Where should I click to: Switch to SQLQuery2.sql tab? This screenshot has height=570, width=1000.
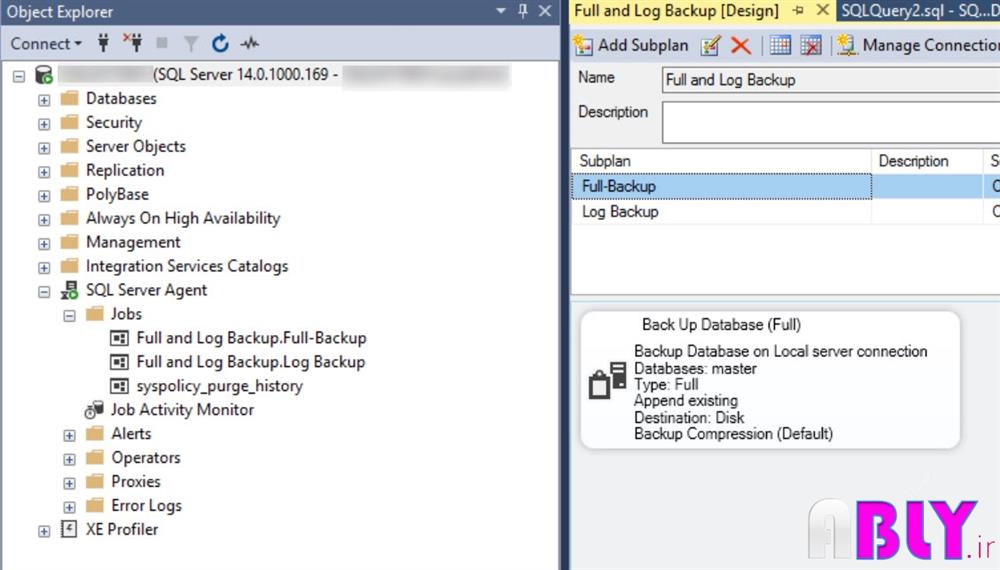coord(919,11)
